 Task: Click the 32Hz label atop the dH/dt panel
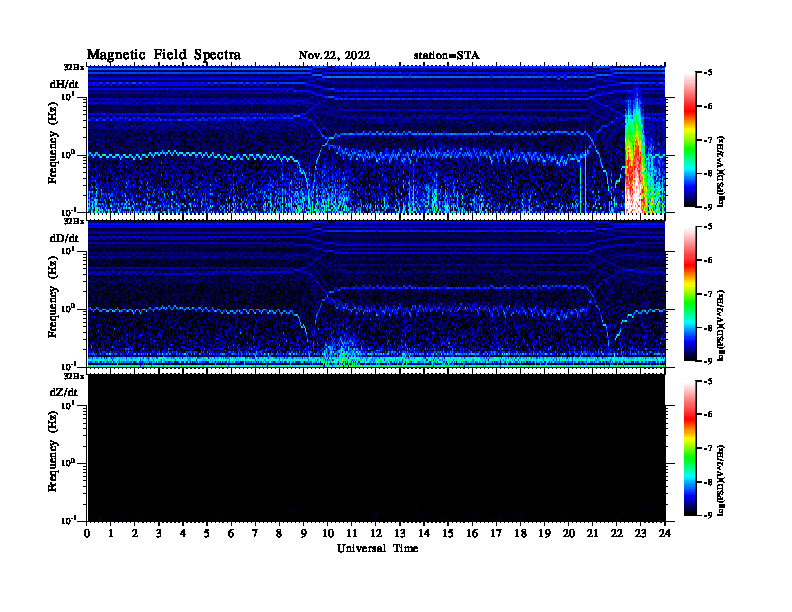click(x=74, y=67)
